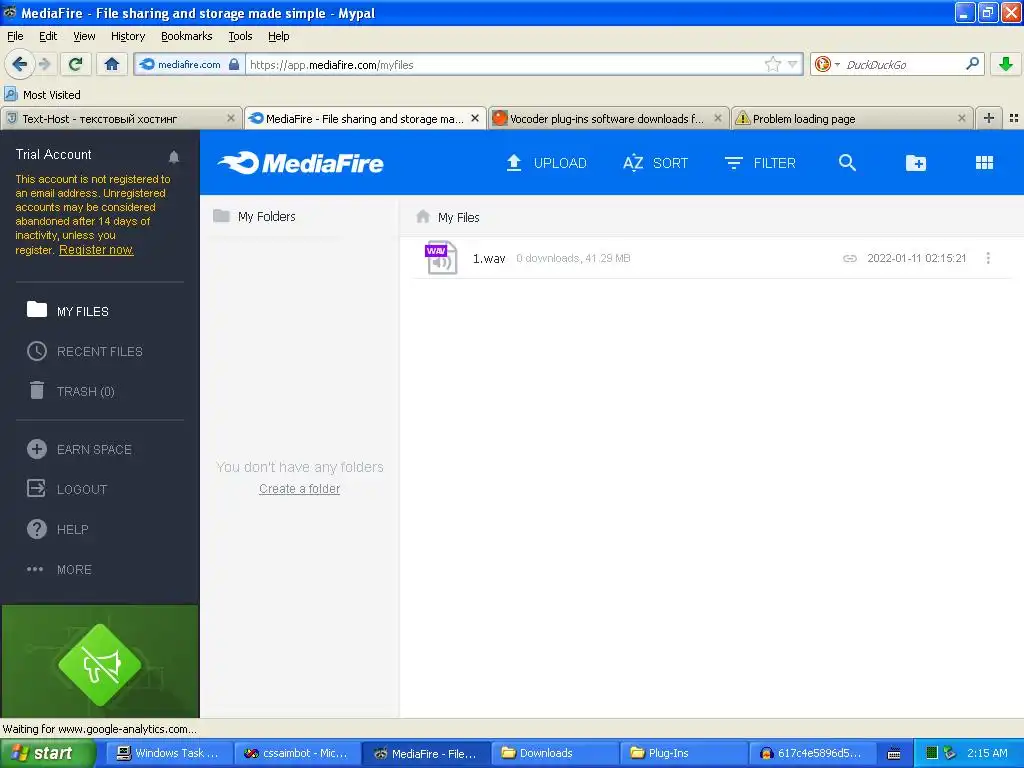Open the File menu

point(15,36)
